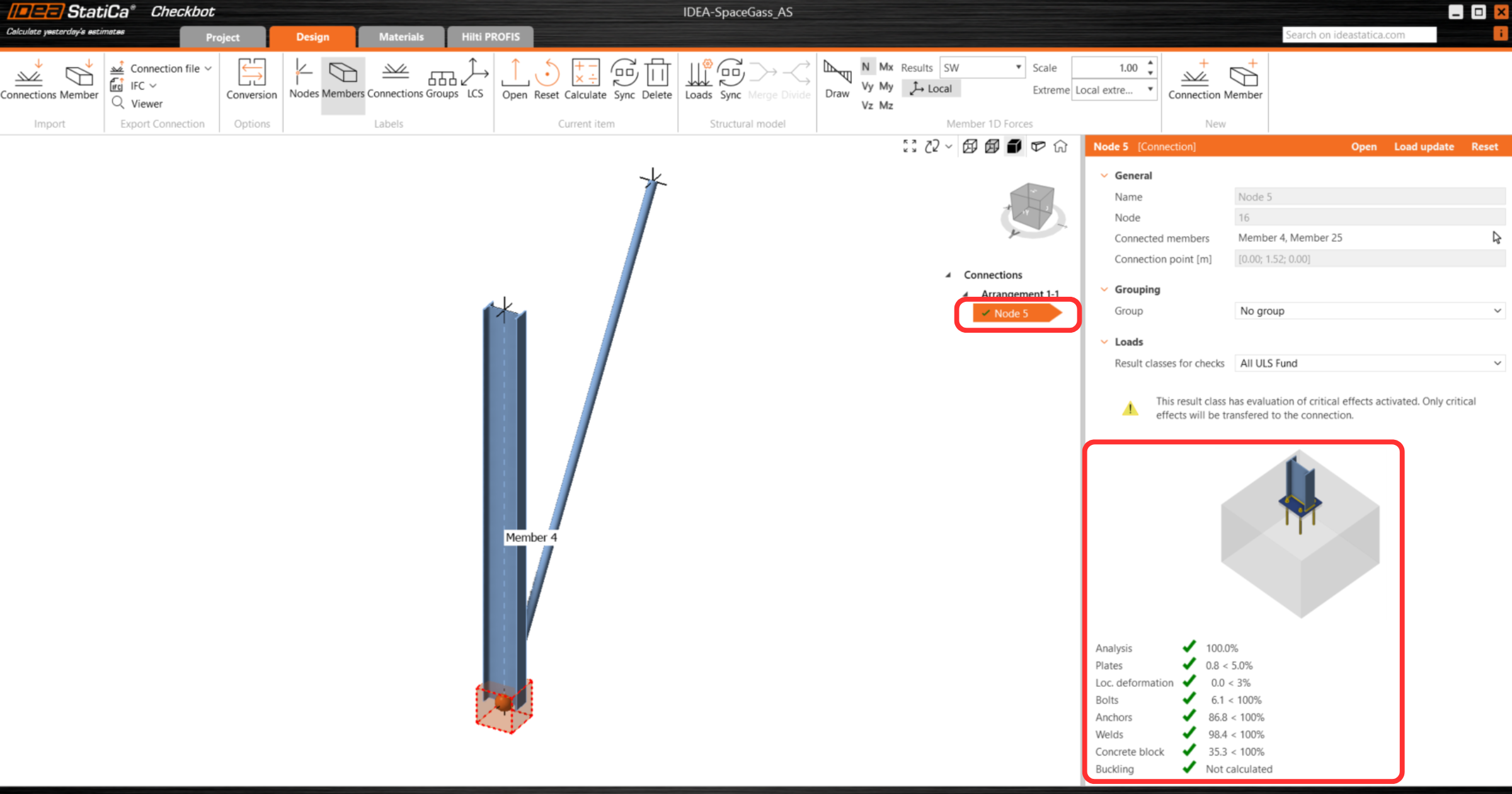Collapse the General section
The height and width of the screenshot is (794, 1512).
click(1104, 176)
